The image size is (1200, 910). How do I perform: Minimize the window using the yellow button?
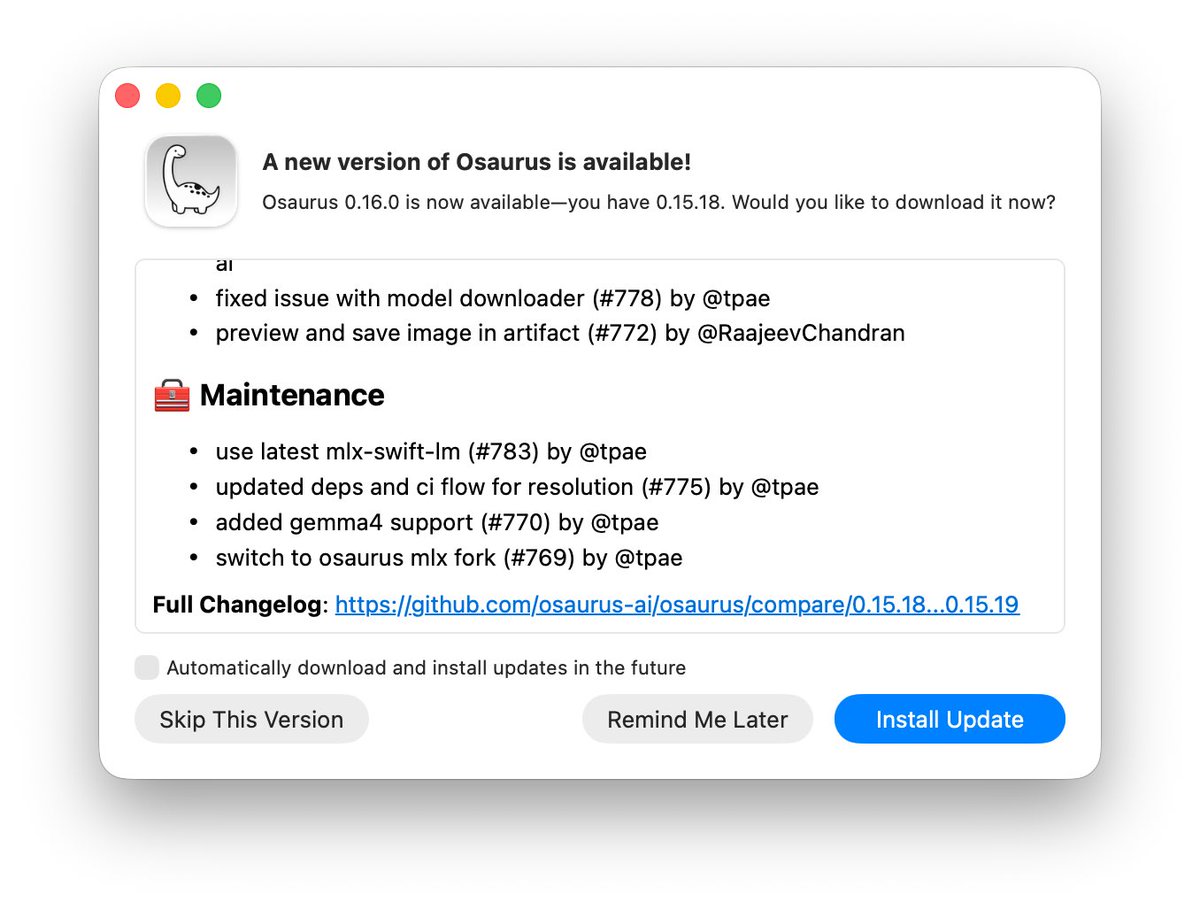(x=168, y=96)
